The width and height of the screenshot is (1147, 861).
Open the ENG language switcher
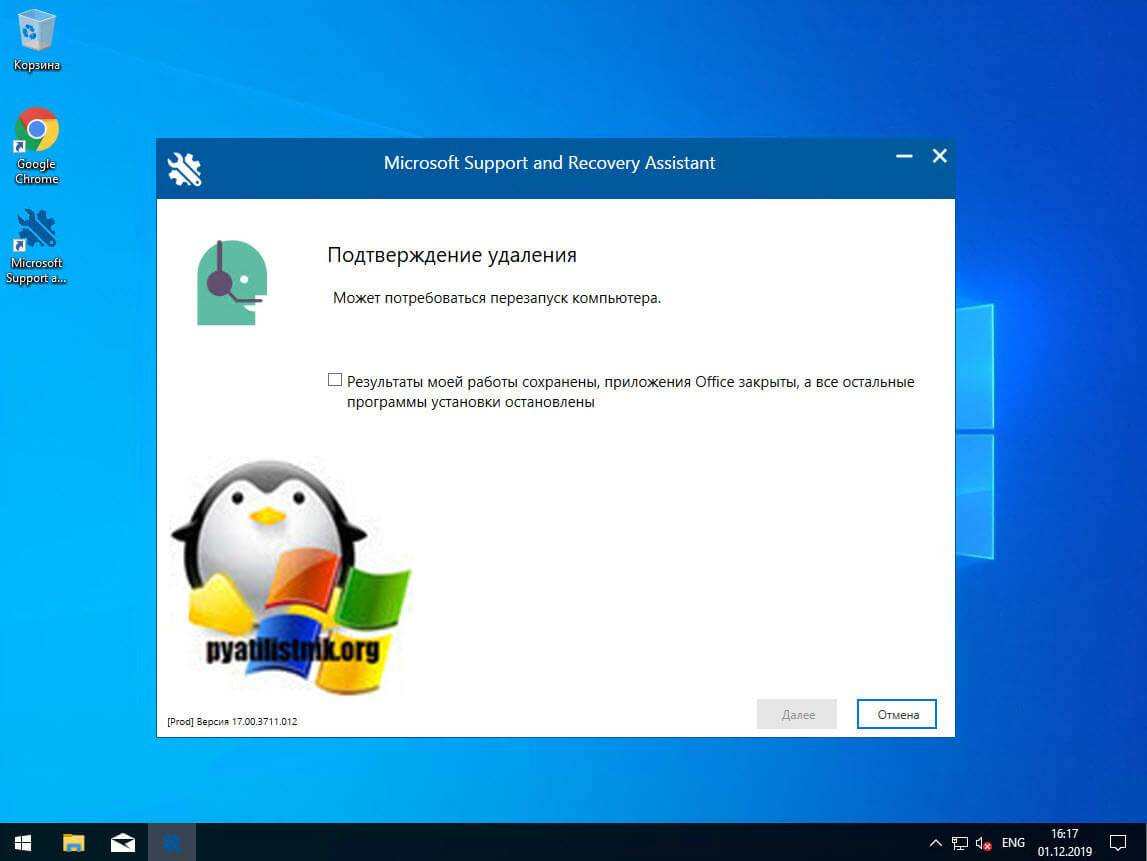point(1013,843)
